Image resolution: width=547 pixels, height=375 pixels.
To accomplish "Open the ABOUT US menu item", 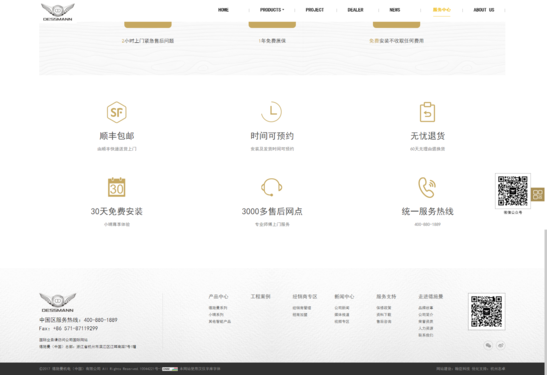I will [x=484, y=10].
